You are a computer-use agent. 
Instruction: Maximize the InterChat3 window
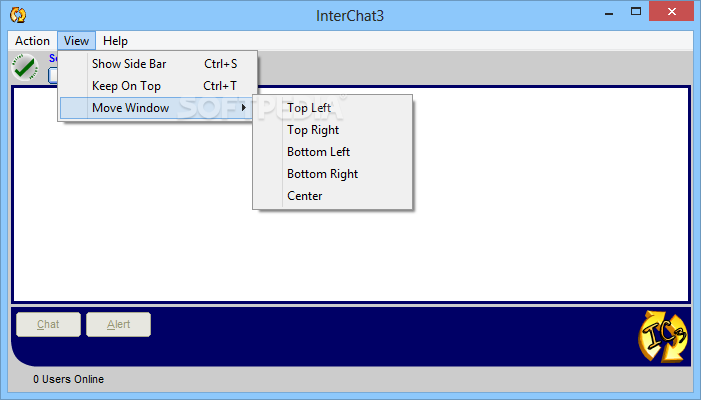636,12
